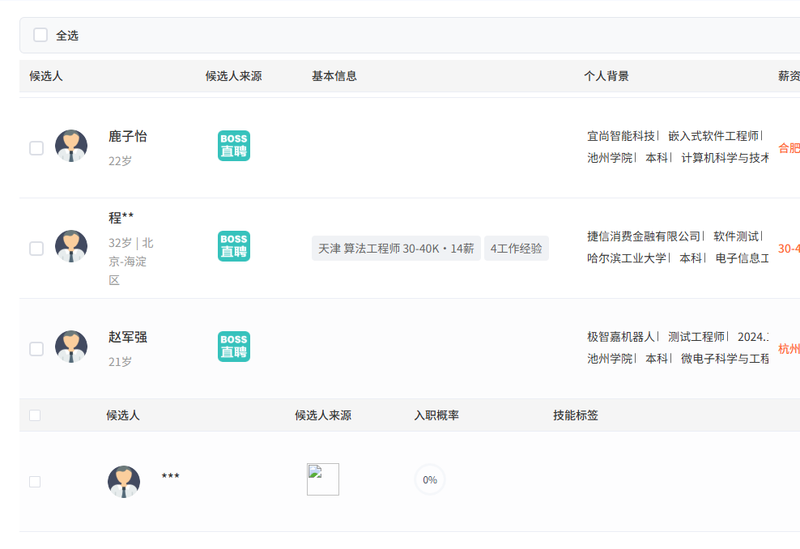The height and width of the screenshot is (549, 800).
Task: Tick the checkbox for 鹿子怡
Action: 36,148
